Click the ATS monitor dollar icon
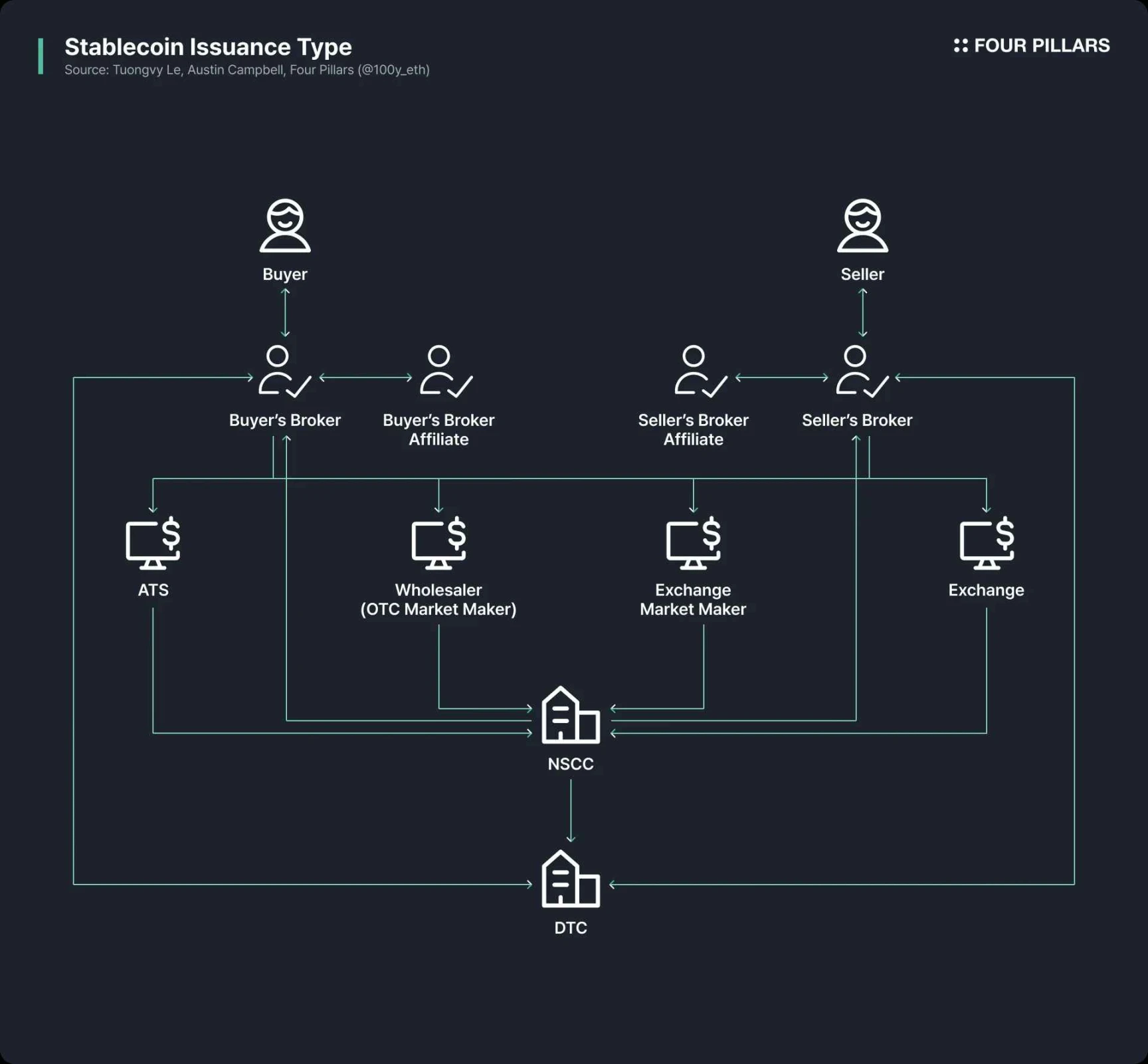The height and width of the screenshot is (1064, 1148). pos(153,543)
